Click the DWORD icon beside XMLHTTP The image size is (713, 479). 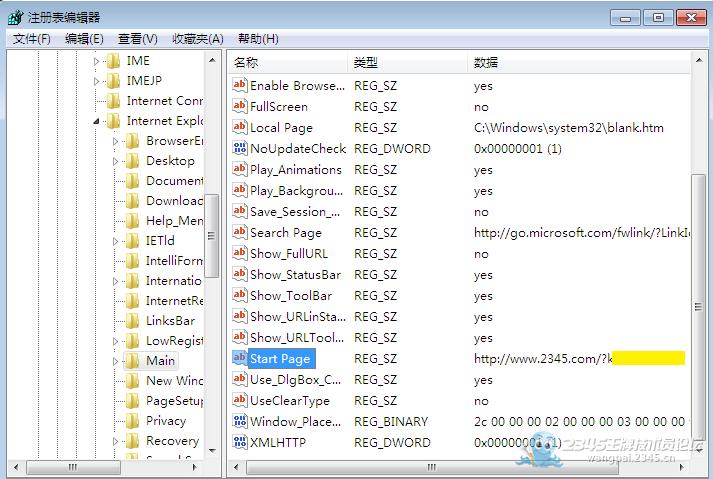[x=240, y=442]
